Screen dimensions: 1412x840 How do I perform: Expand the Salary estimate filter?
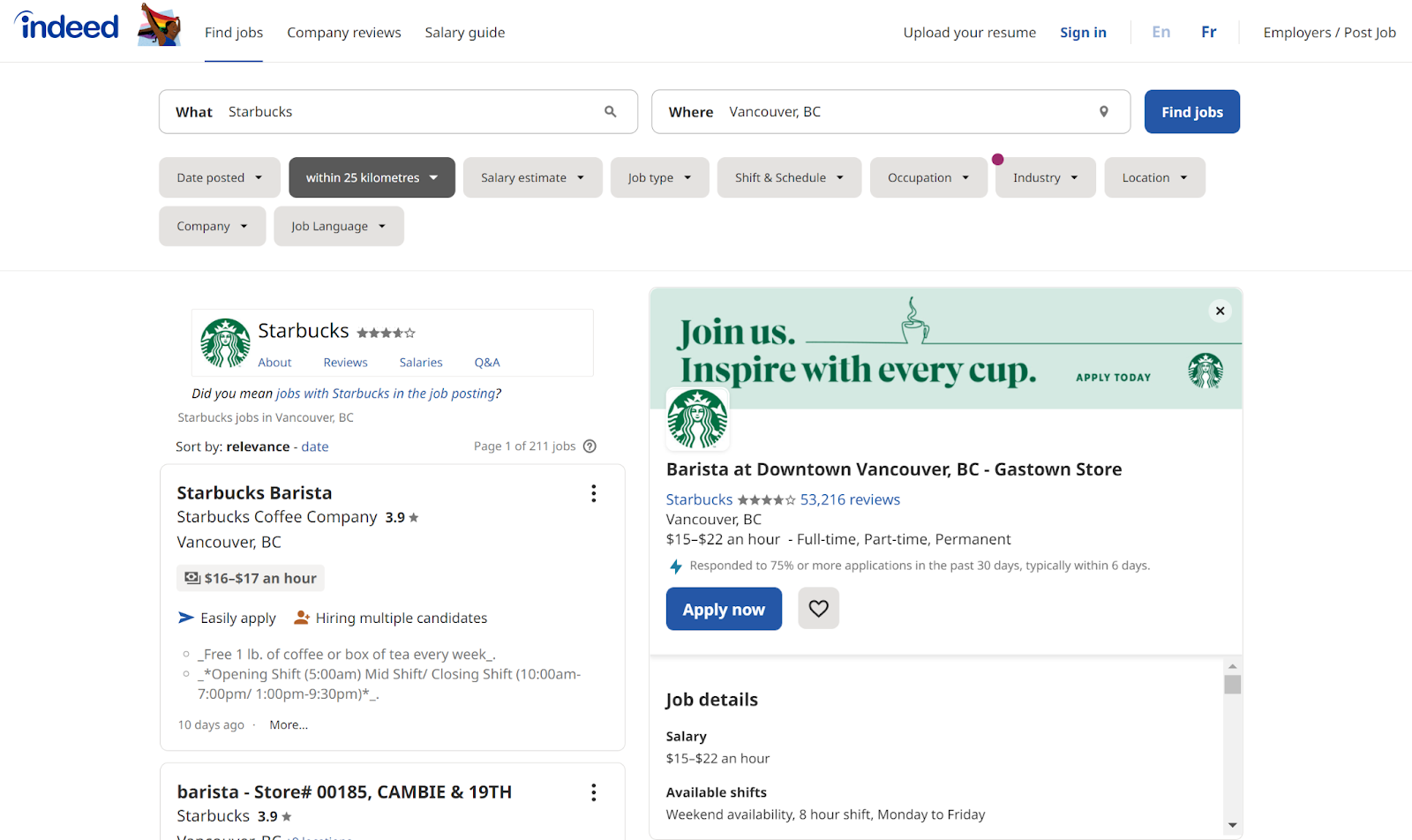coord(533,177)
